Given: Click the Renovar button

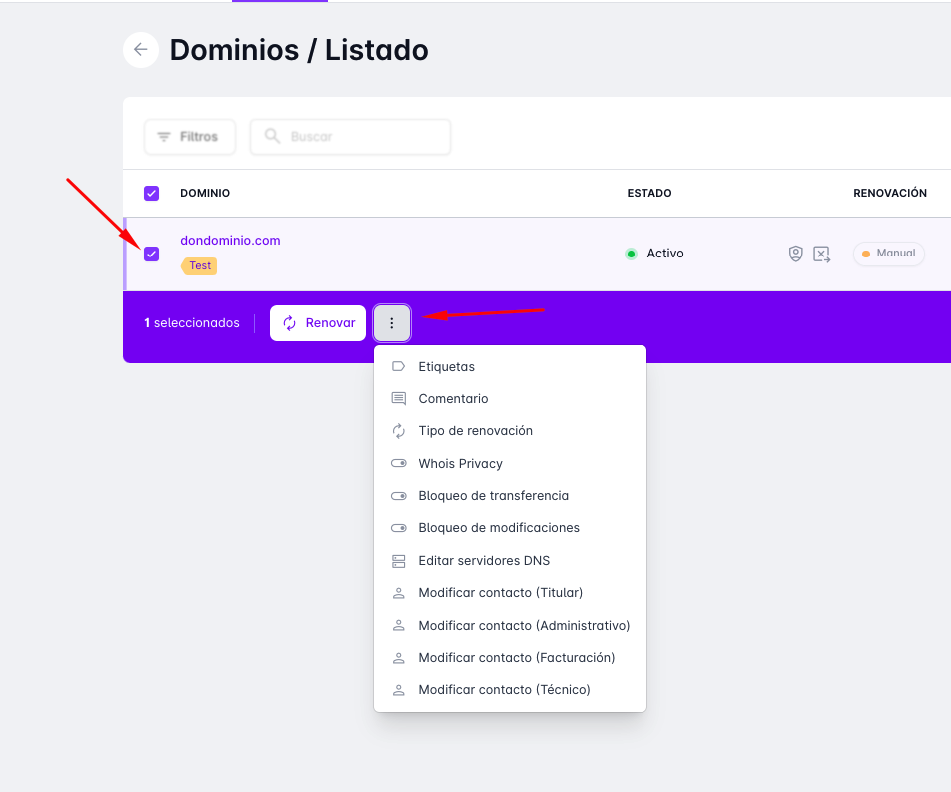Looking at the screenshot, I should click(x=318, y=323).
